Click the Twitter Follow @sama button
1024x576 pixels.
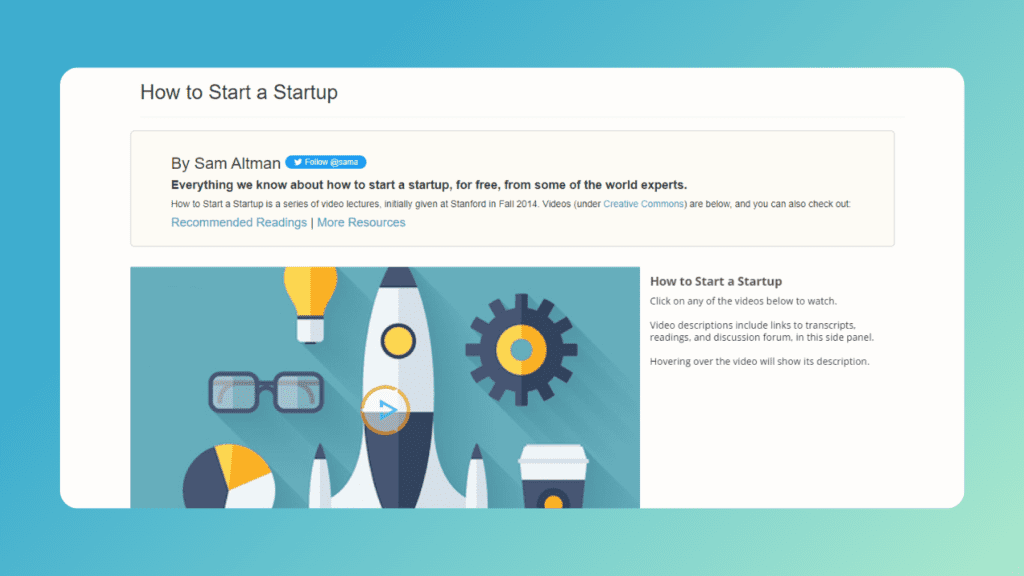pos(326,162)
